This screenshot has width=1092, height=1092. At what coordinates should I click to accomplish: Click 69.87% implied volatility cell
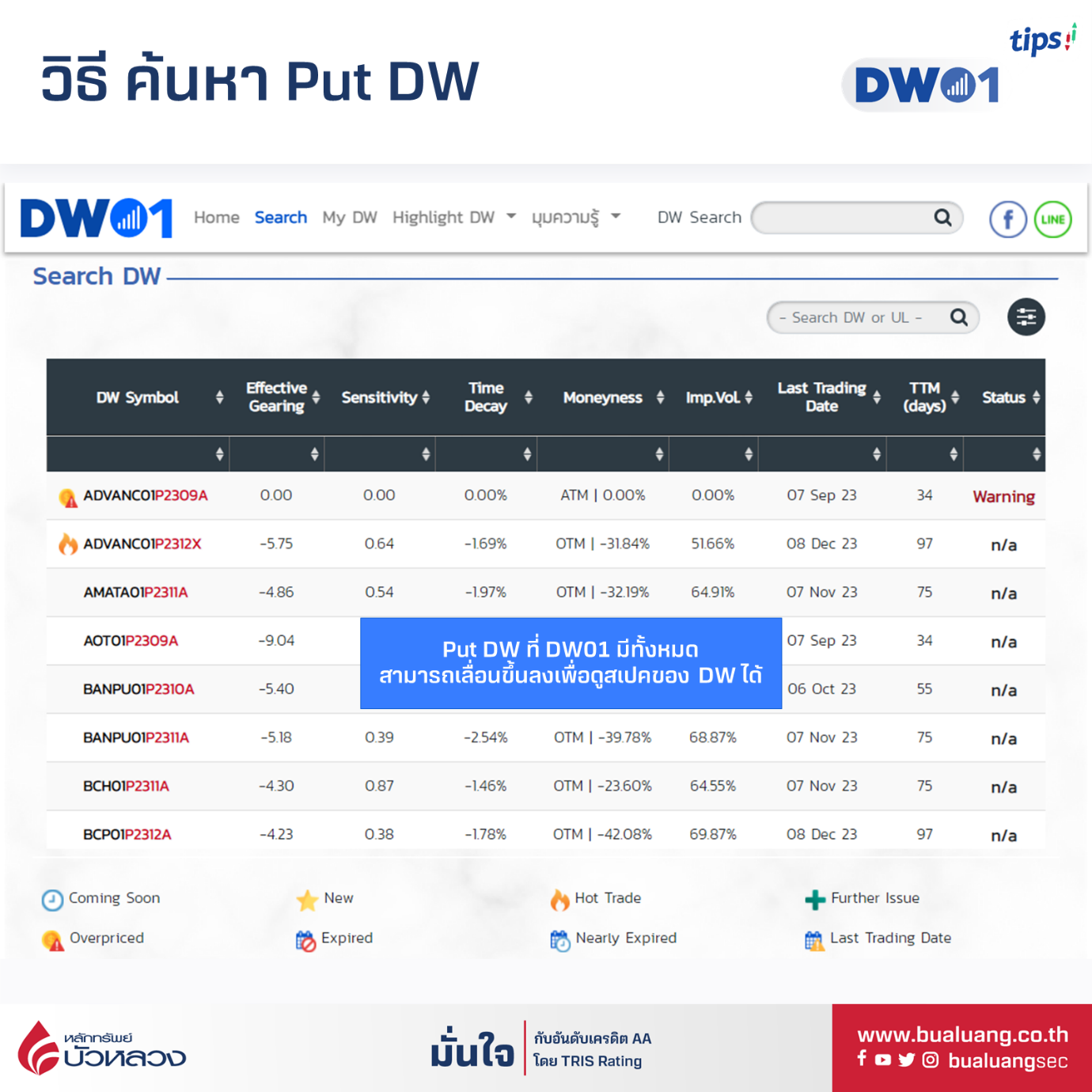[712, 834]
